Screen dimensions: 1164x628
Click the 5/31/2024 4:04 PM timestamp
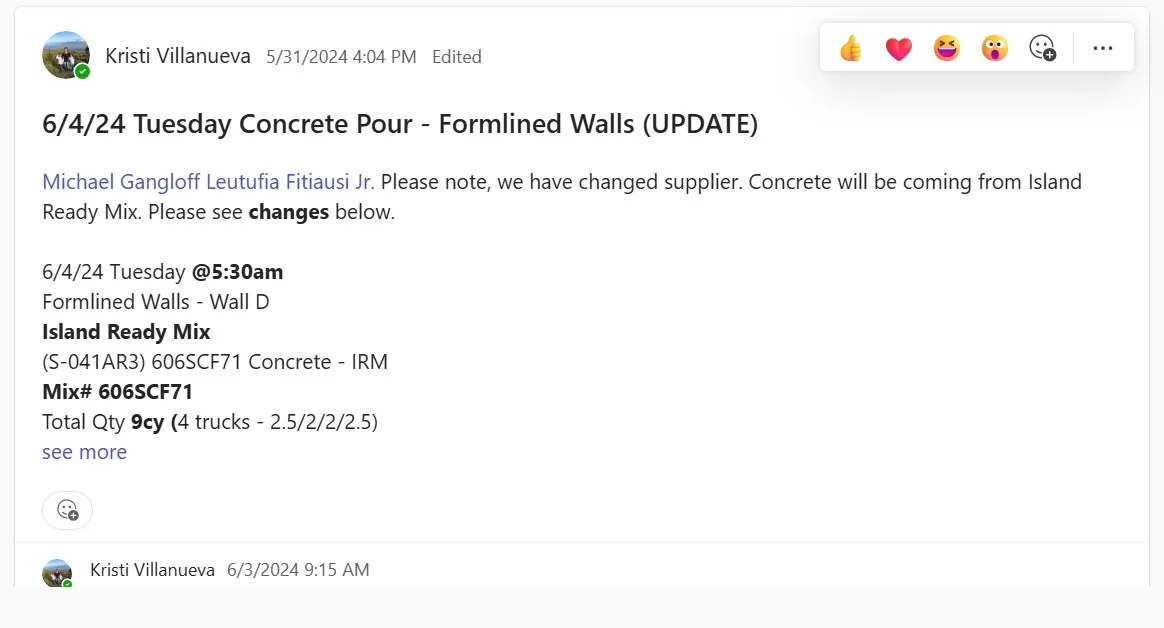[341, 57]
